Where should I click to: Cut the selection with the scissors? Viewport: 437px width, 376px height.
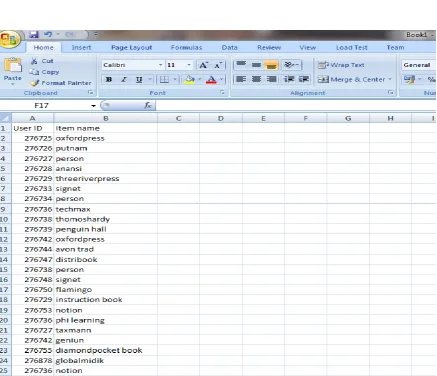pyautogui.click(x=34, y=61)
